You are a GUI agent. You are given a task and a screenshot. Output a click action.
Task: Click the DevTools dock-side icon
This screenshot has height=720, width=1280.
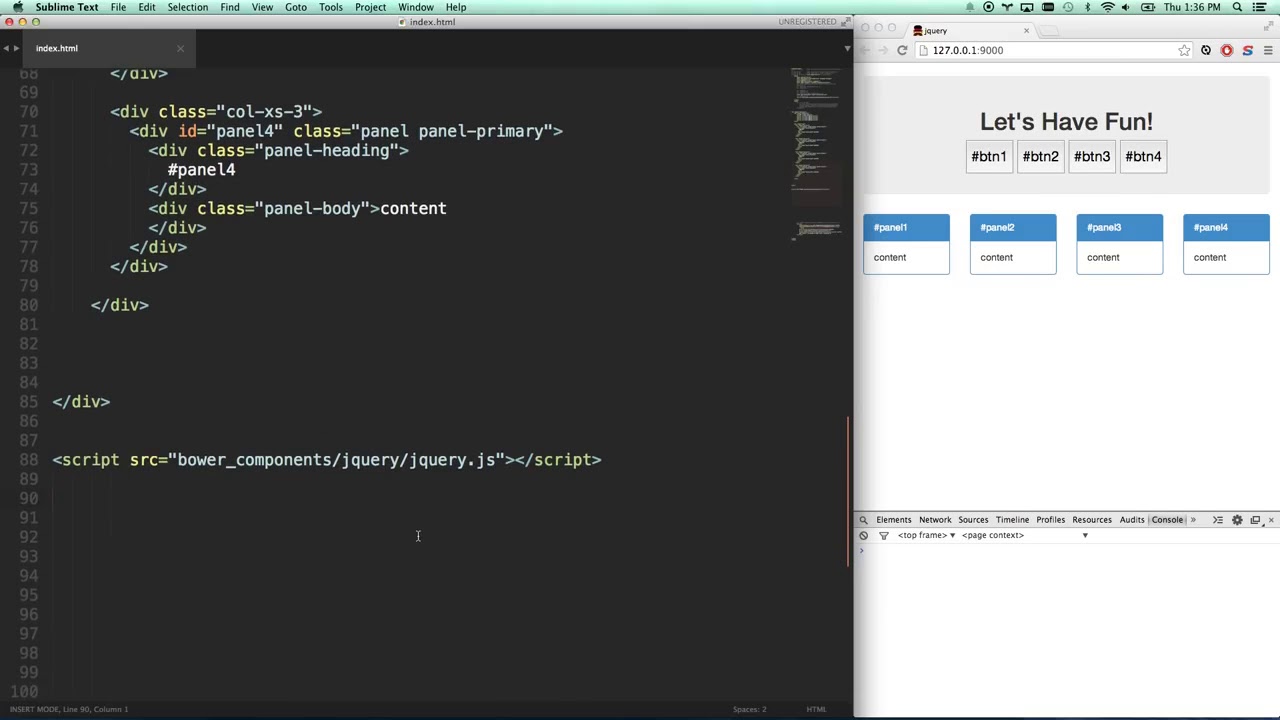1255,520
